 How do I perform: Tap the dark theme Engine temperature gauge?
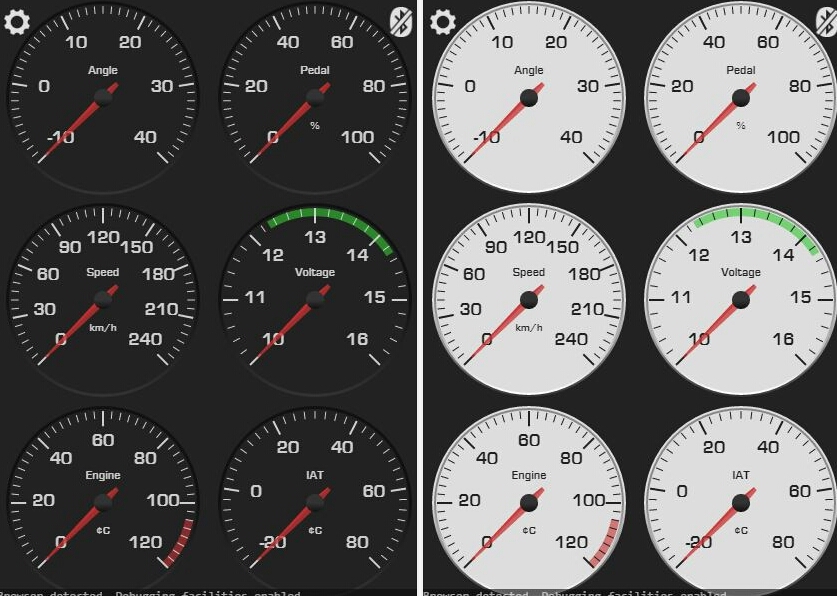[x=103, y=501]
